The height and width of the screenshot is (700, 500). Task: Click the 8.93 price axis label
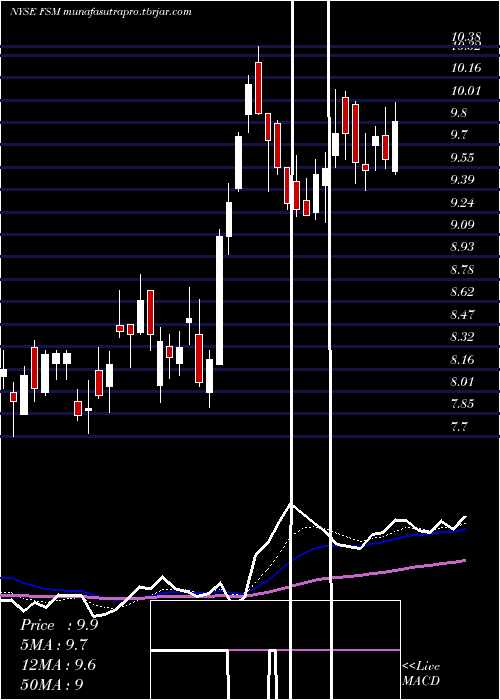pos(464,247)
